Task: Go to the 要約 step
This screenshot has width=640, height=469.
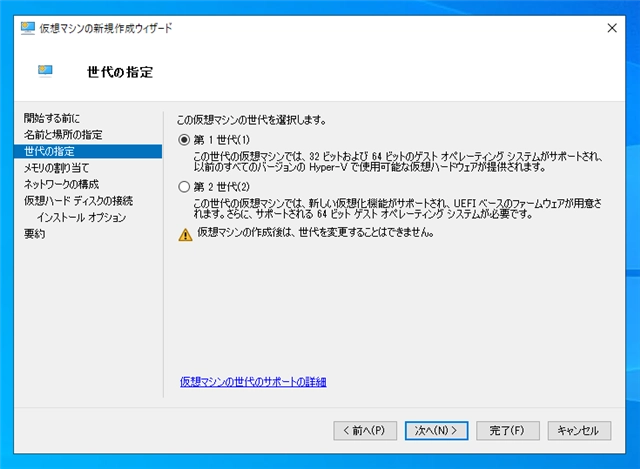Action: coord(34,234)
